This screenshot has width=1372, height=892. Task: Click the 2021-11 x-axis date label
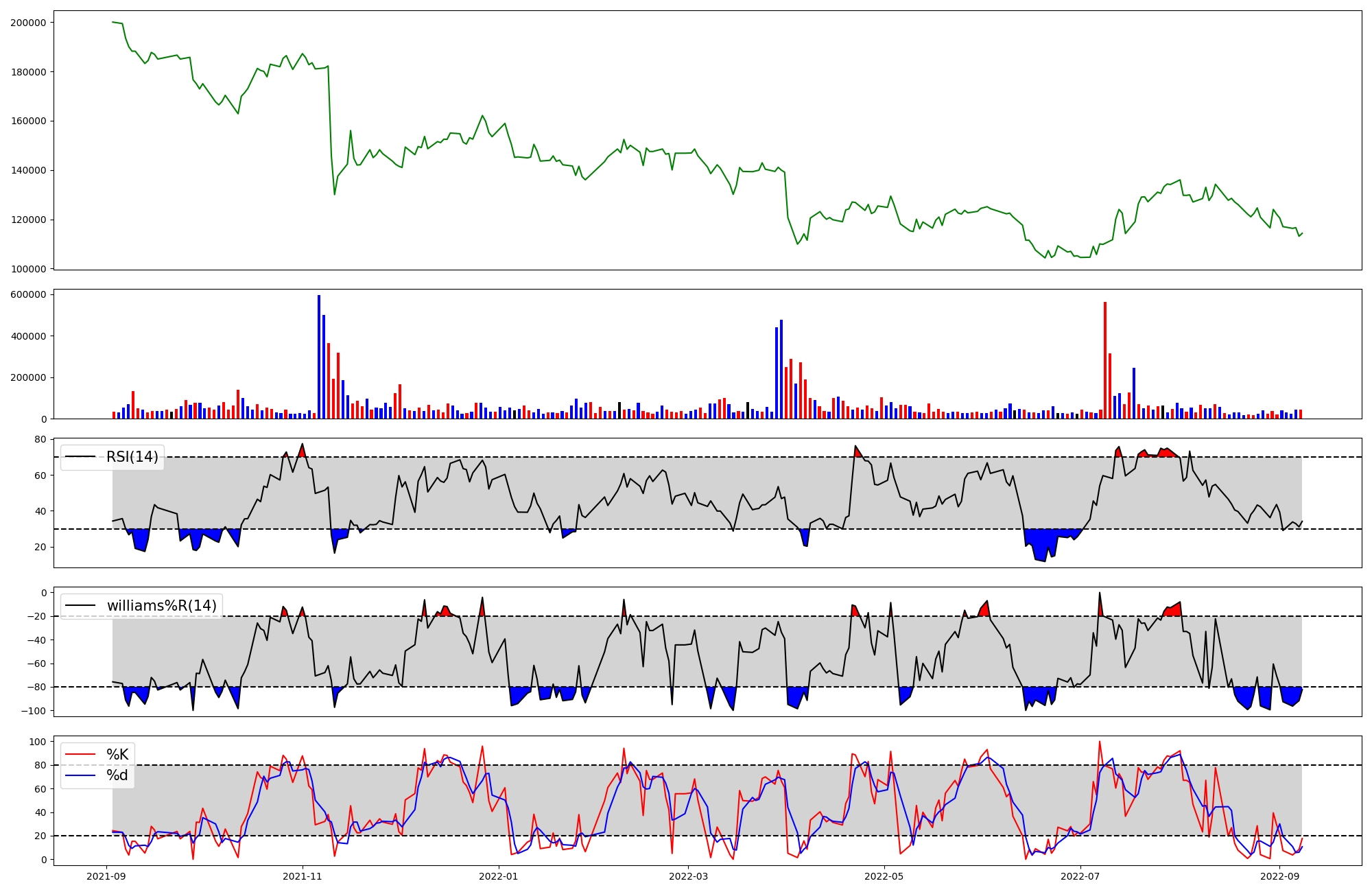tap(303, 876)
